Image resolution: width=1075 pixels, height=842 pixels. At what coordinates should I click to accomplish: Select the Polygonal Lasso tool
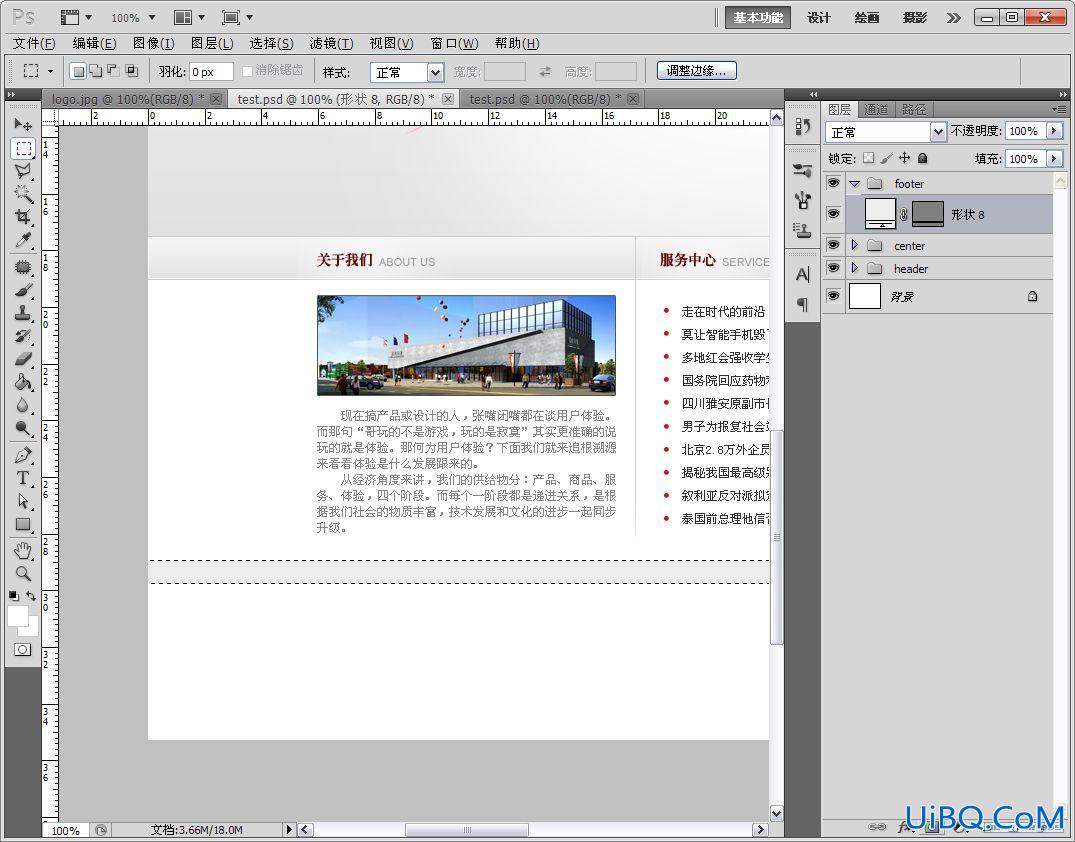[23, 171]
